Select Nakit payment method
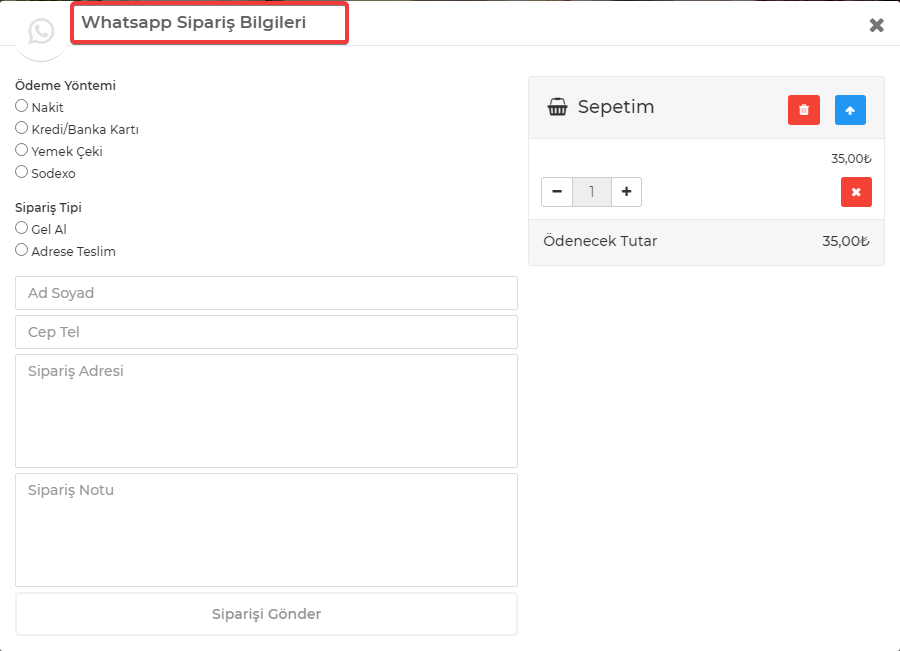900x651 pixels. point(21,106)
